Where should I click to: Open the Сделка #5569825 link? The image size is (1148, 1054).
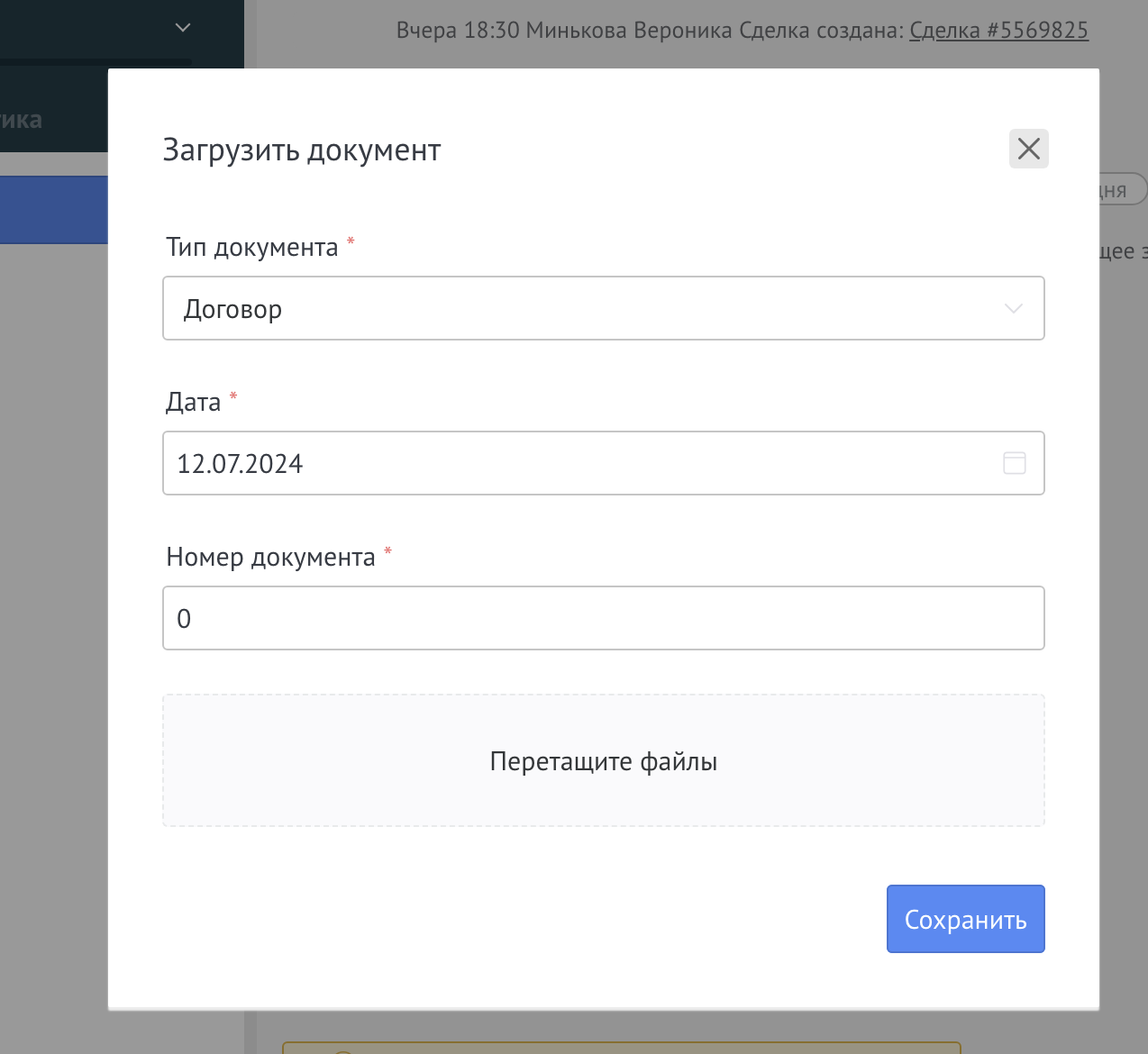[x=998, y=30]
